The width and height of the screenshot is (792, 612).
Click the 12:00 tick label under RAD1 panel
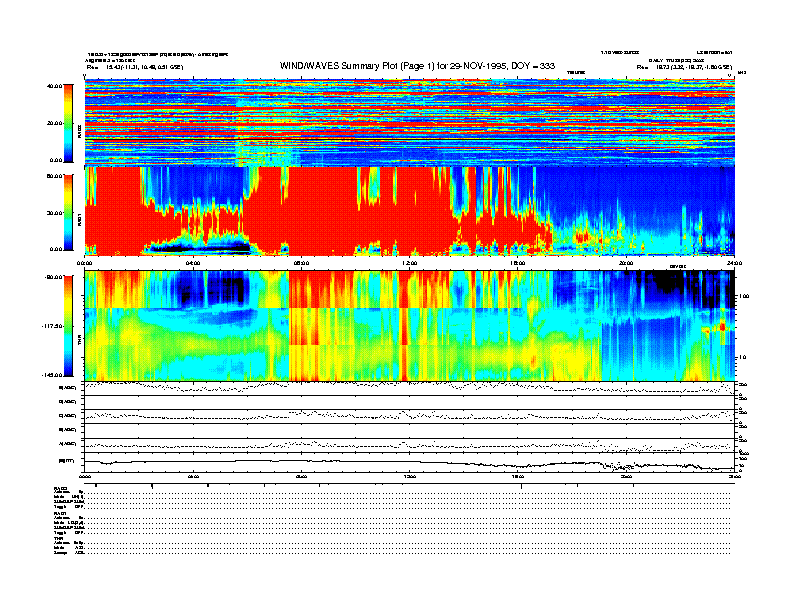(x=410, y=263)
